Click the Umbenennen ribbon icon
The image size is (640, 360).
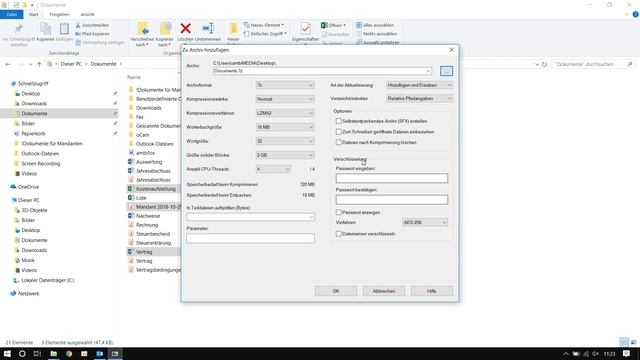point(208,28)
